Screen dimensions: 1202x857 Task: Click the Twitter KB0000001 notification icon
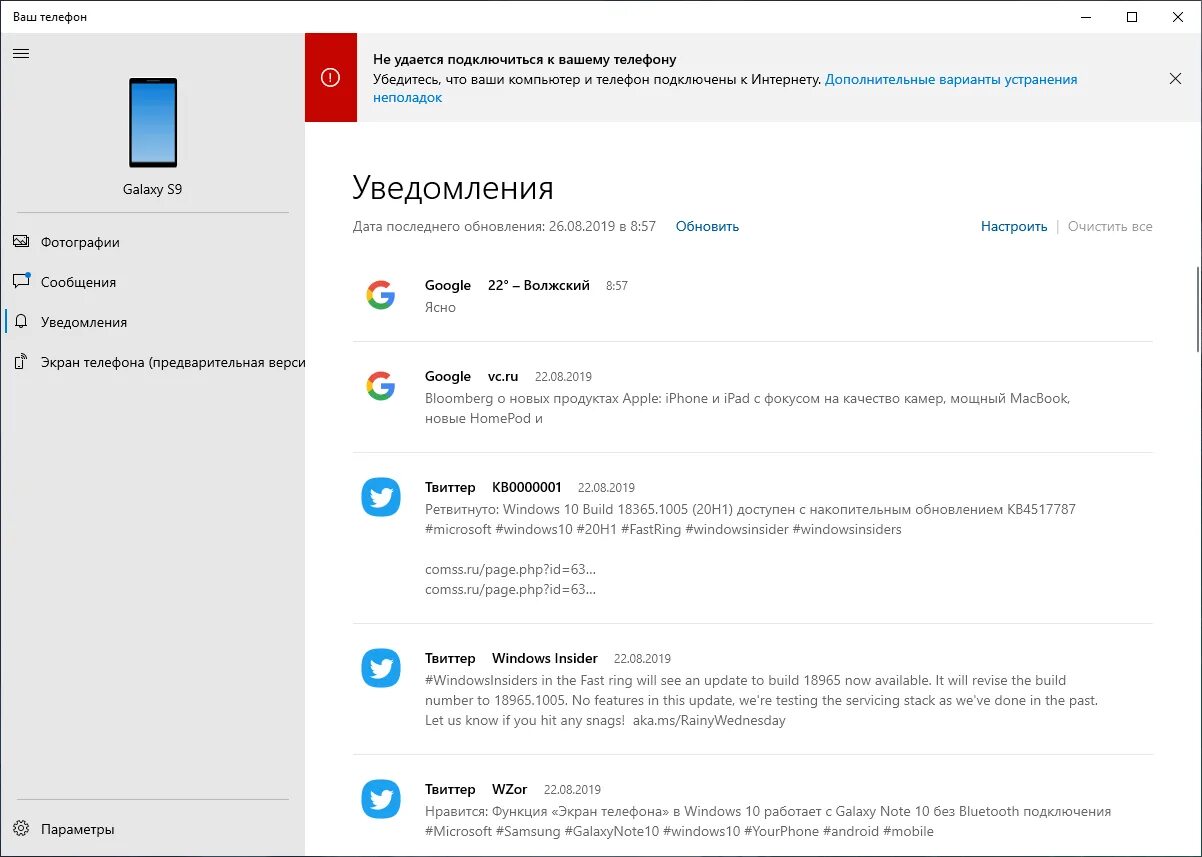[380, 497]
